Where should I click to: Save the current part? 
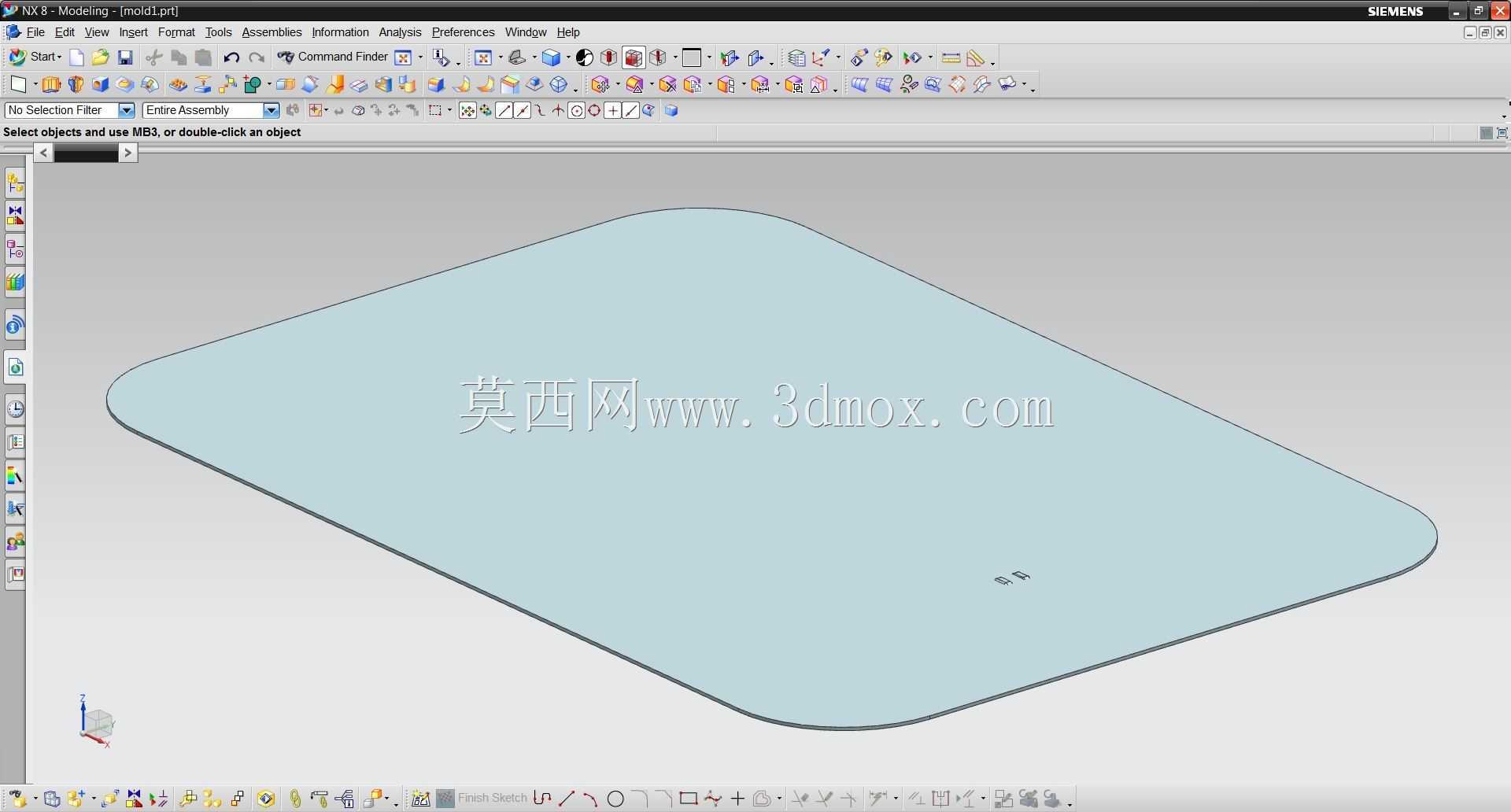[125, 57]
